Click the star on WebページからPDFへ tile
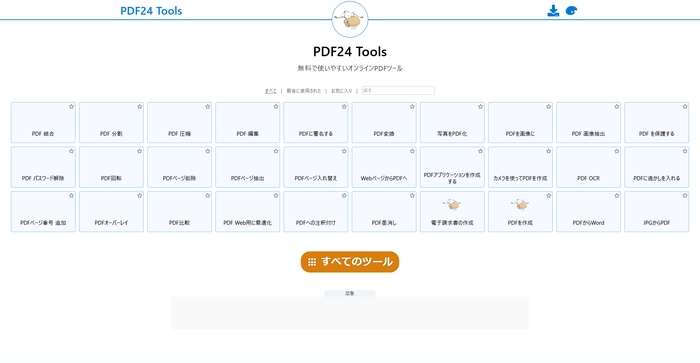The image size is (700, 363). (412, 151)
